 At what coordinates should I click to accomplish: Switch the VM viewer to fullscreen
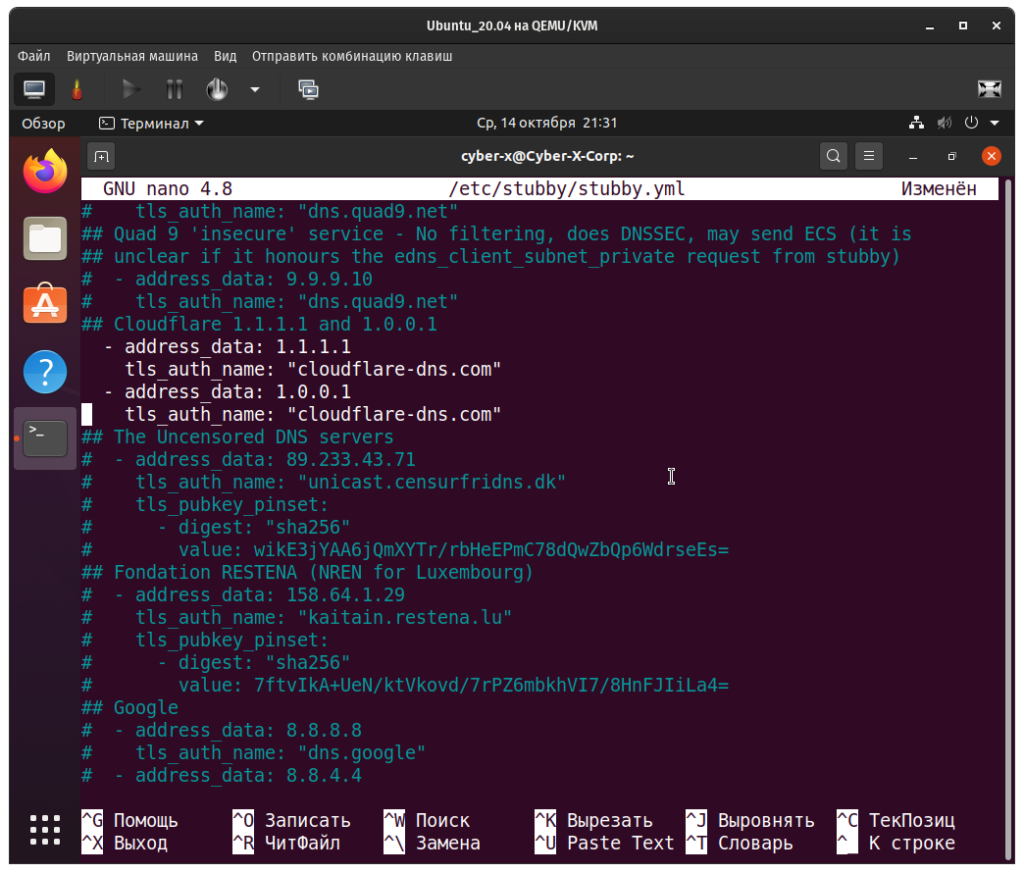pyautogui.click(x=988, y=89)
